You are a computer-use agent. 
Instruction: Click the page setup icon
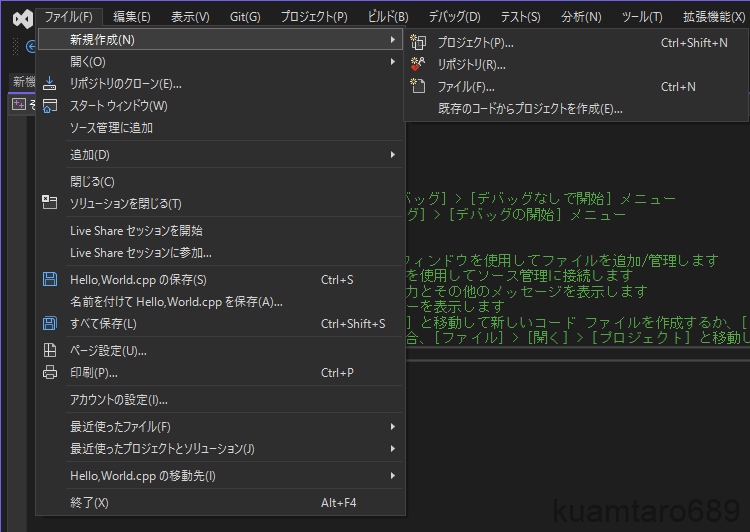point(50,350)
